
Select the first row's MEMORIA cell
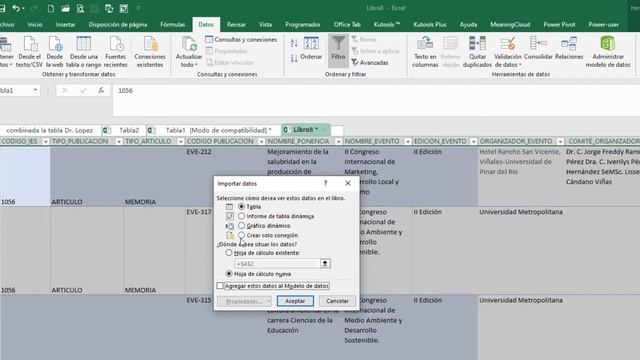click(154, 177)
